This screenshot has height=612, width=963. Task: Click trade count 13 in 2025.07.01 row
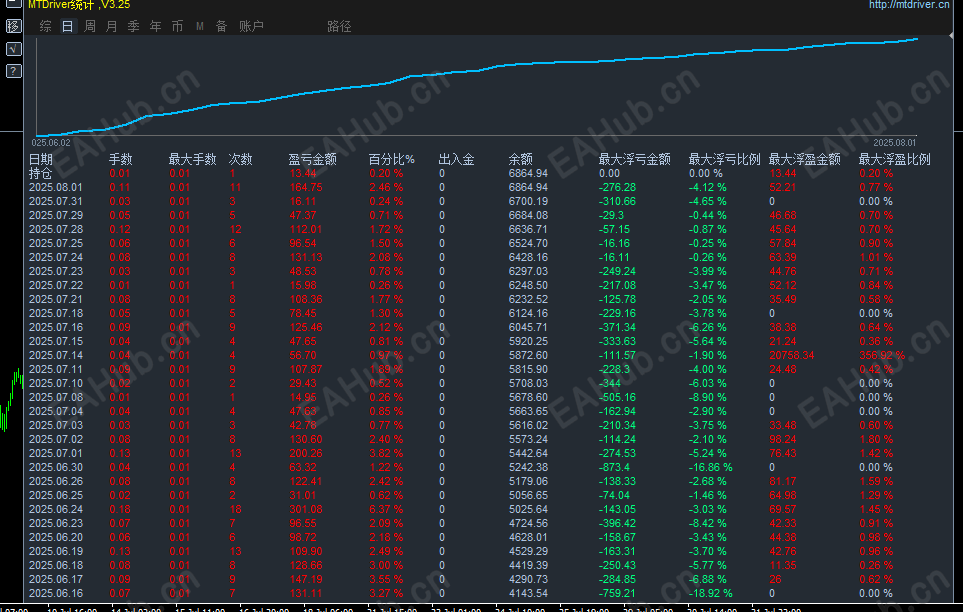(x=235, y=453)
